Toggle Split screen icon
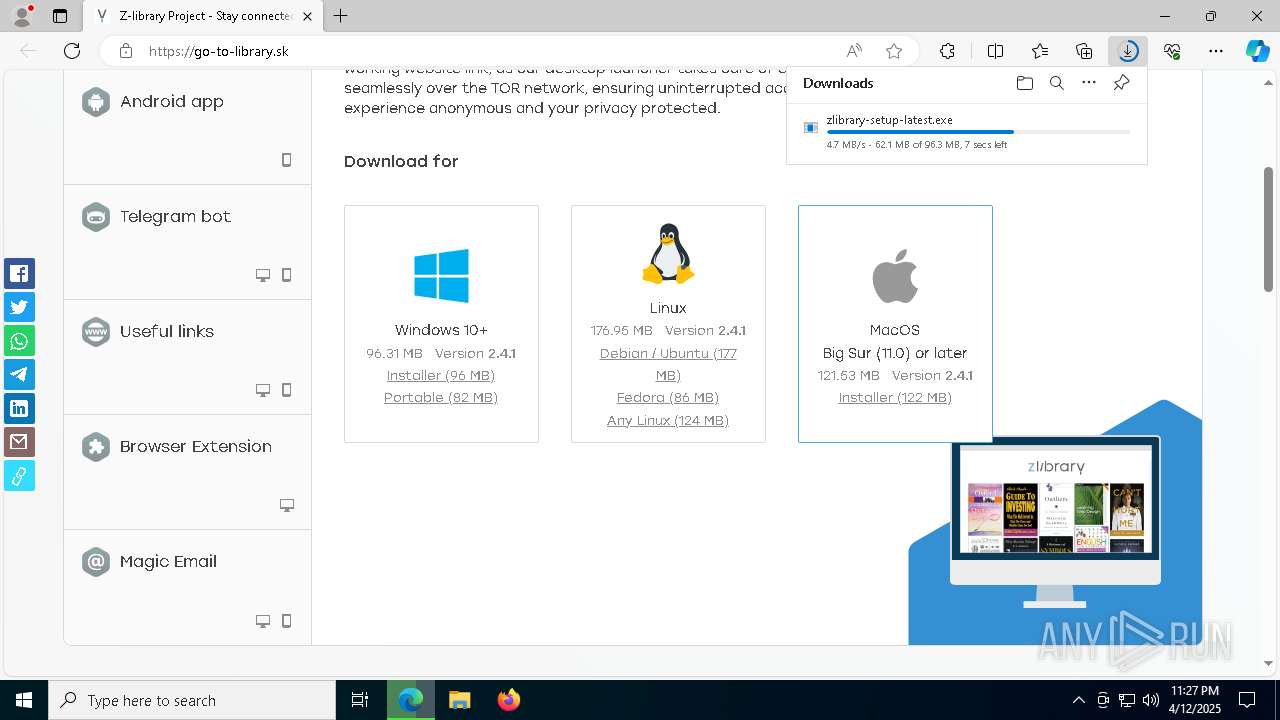 click(995, 51)
